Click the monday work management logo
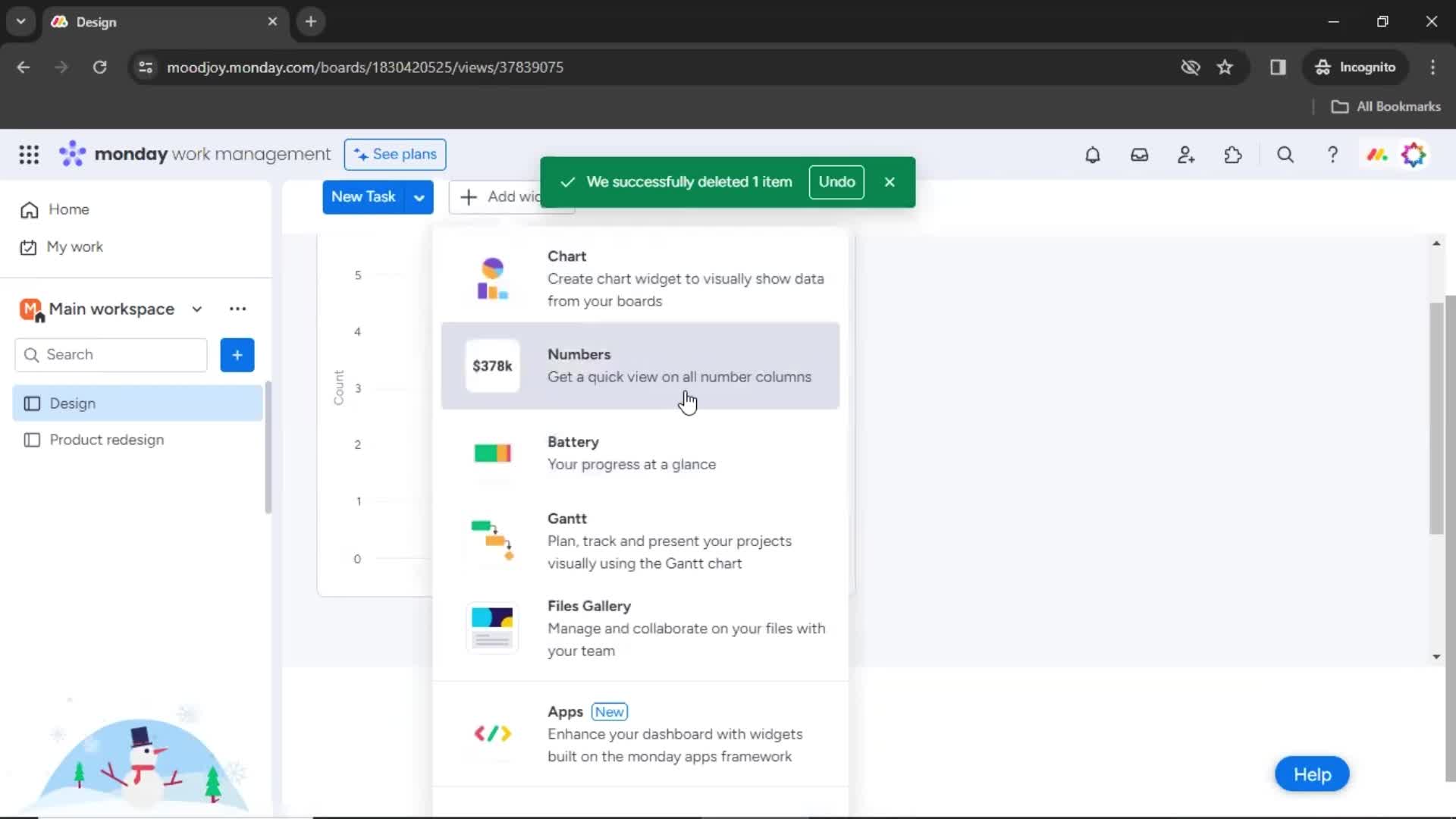Viewport: 1456px width, 819px height. 194,154
